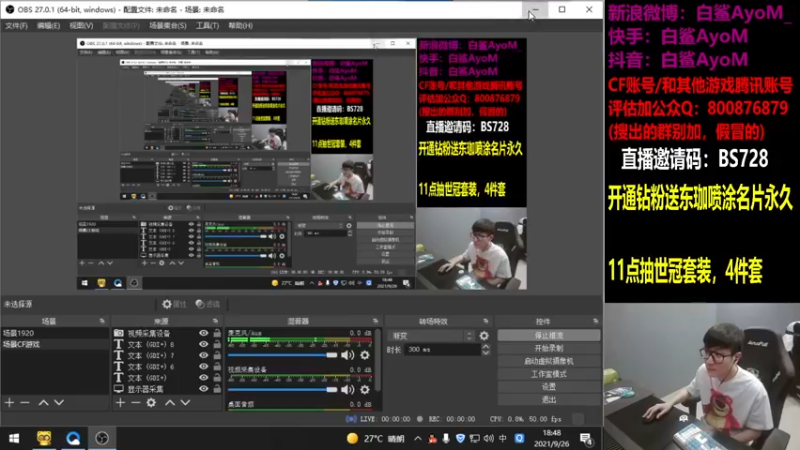Viewport: 800px width, 450px height.
Task: Open the 帮助(H) menu
Action: pos(240,26)
